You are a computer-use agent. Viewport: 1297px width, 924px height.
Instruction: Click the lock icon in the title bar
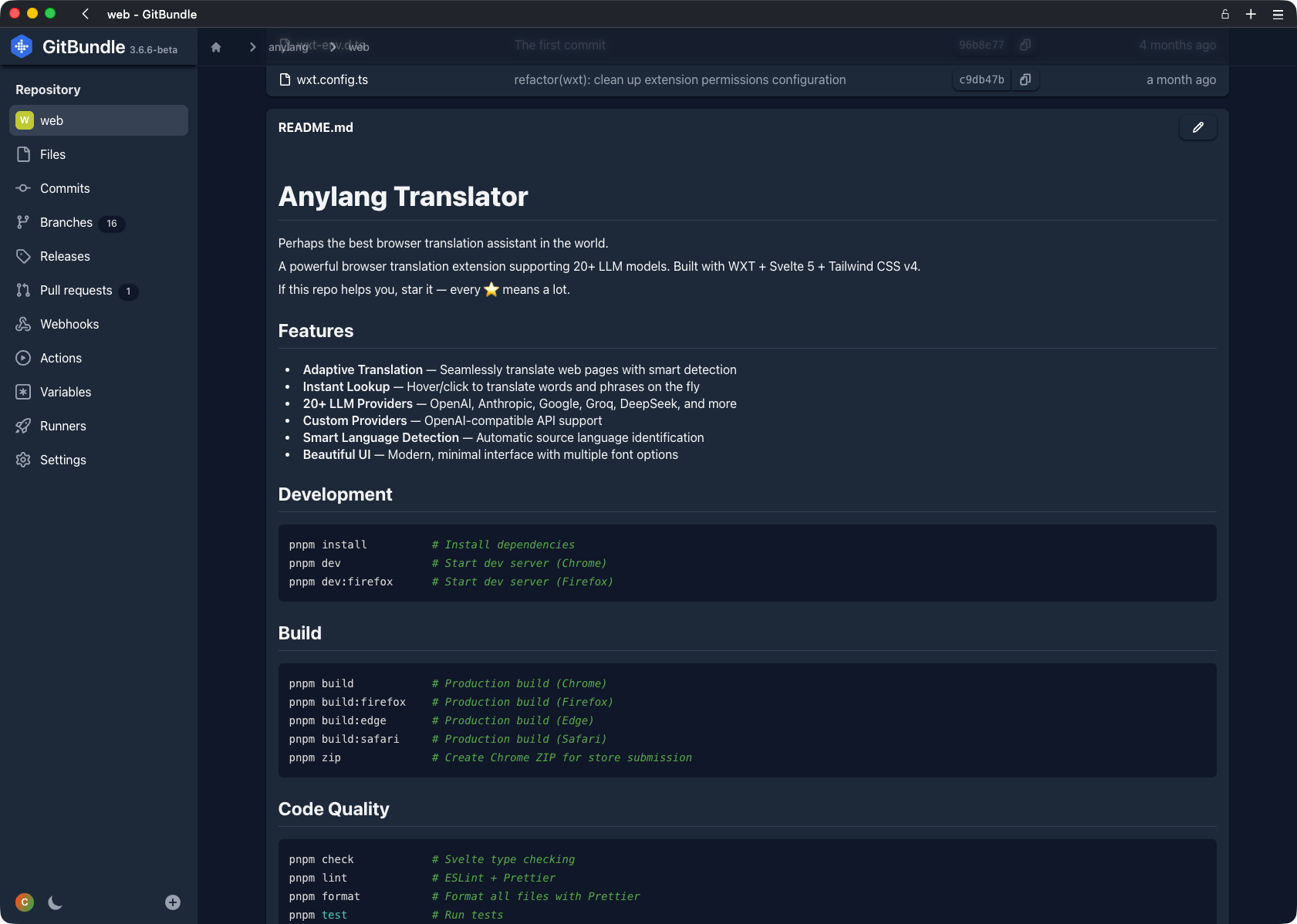pyautogui.click(x=1224, y=14)
